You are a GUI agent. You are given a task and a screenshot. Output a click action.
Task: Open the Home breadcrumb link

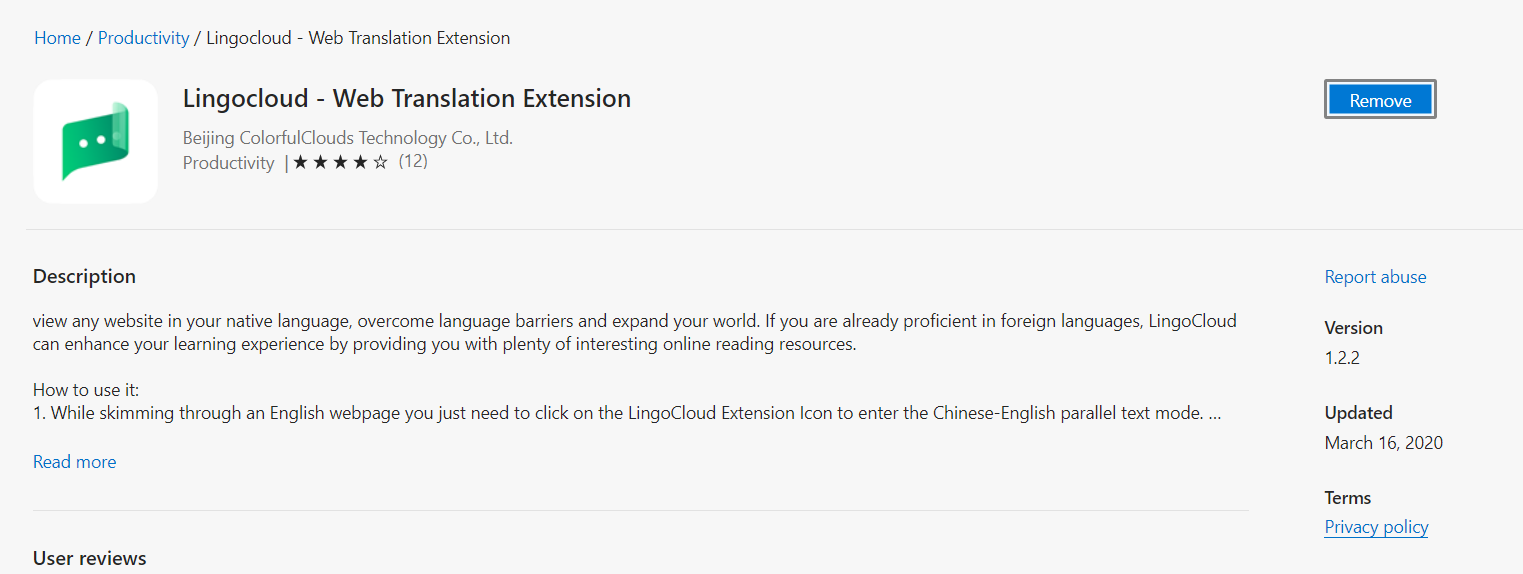point(57,38)
